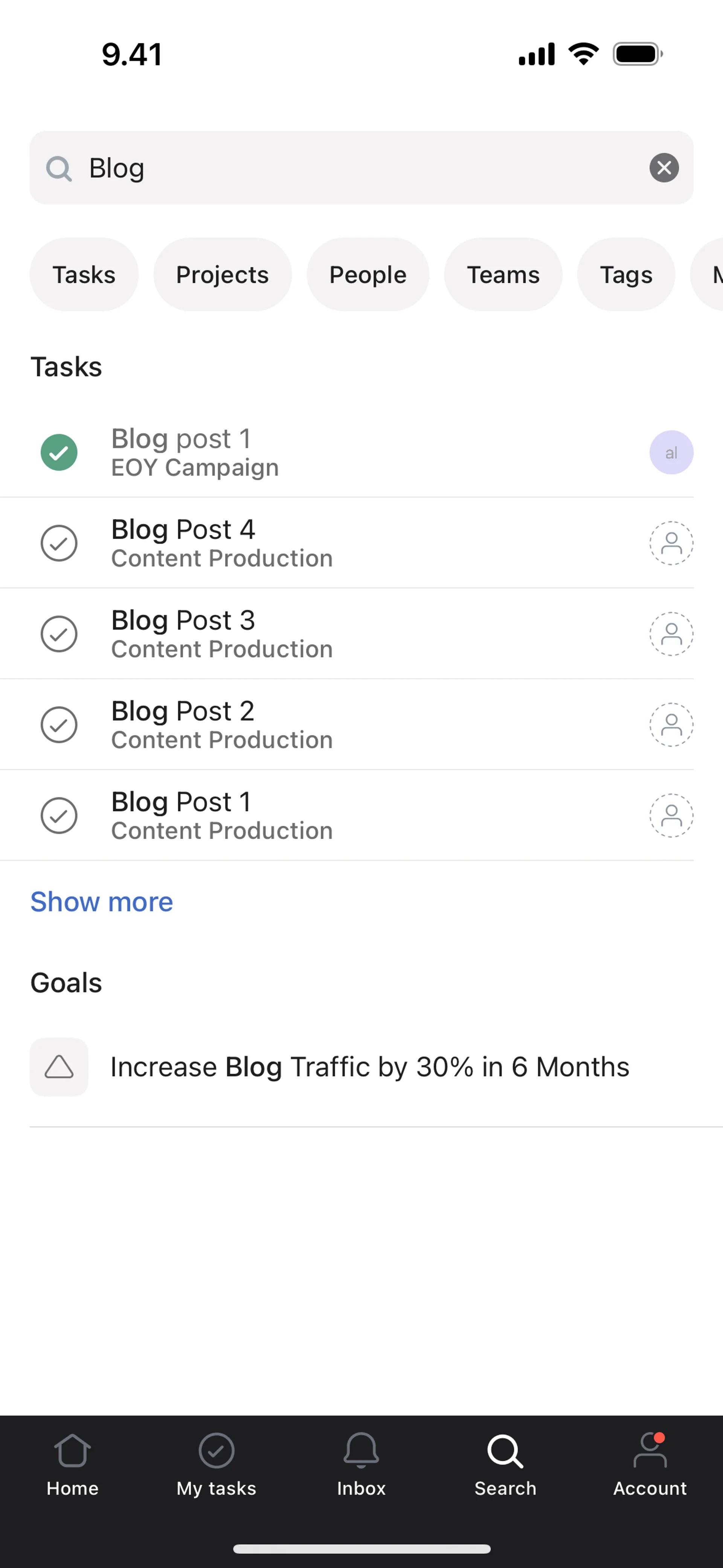The width and height of the screenshot is (723, 1568).
Task: Filter search results by Tasks
Action: pos(84,275)
